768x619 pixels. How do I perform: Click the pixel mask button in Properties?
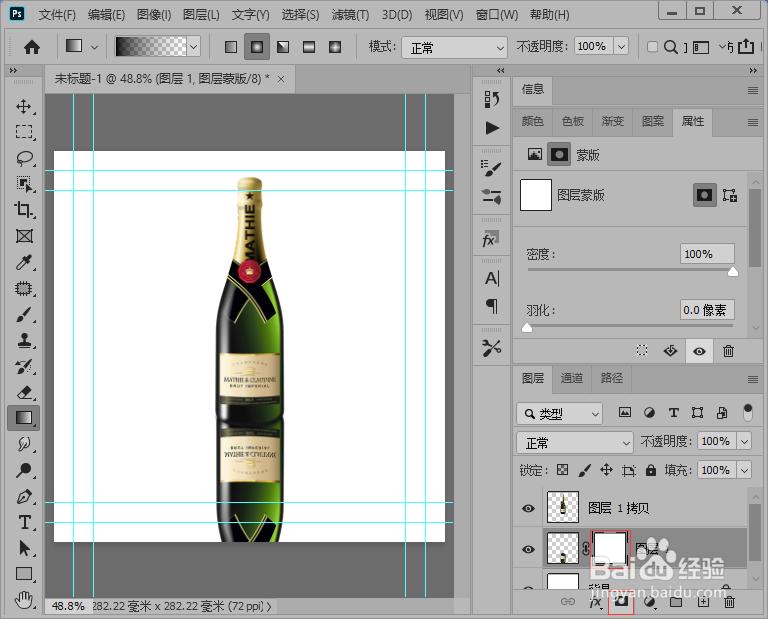704,195
